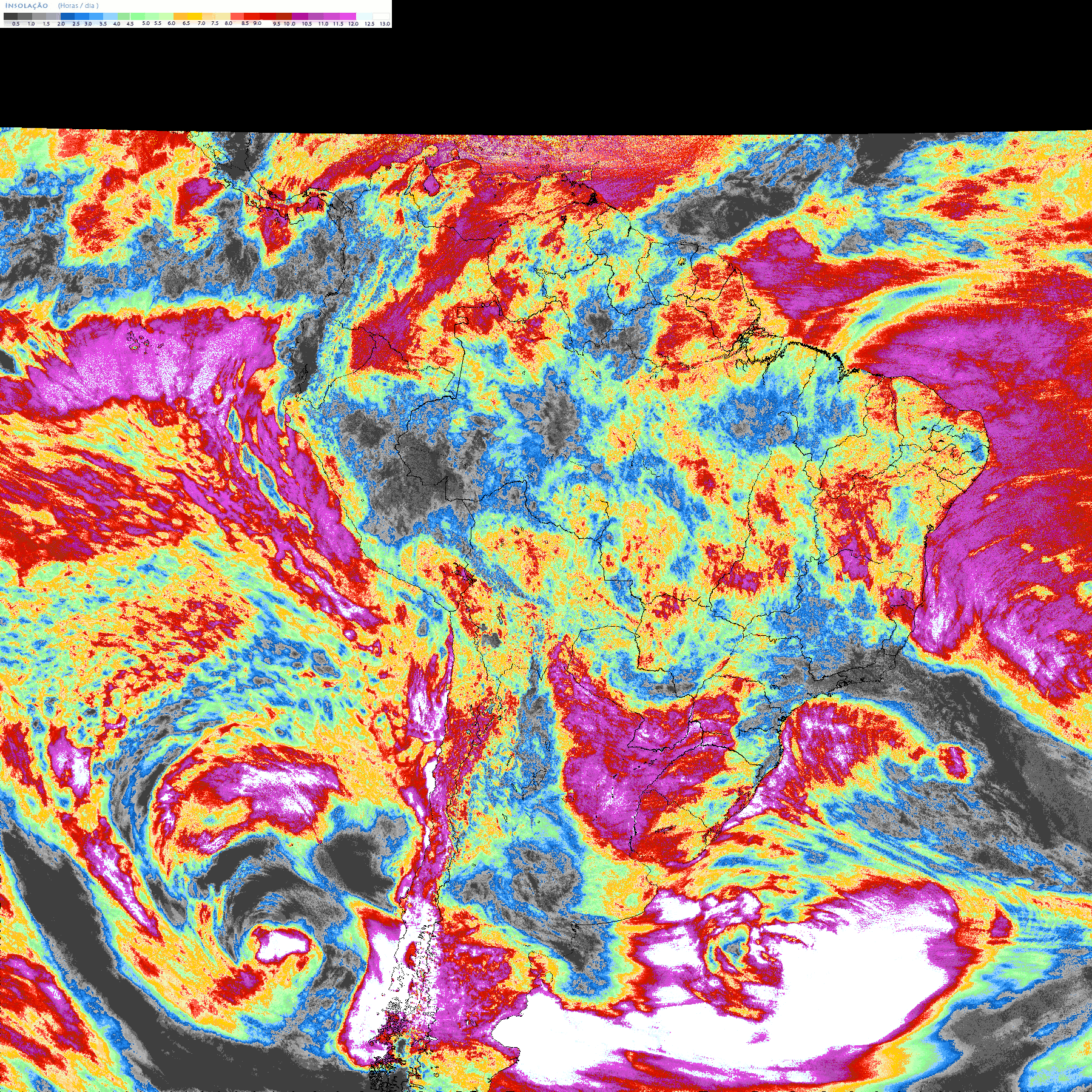Click the 6.5 legend value
The height and width of the screenshot is (1092, 1092).
click(186, 23)
